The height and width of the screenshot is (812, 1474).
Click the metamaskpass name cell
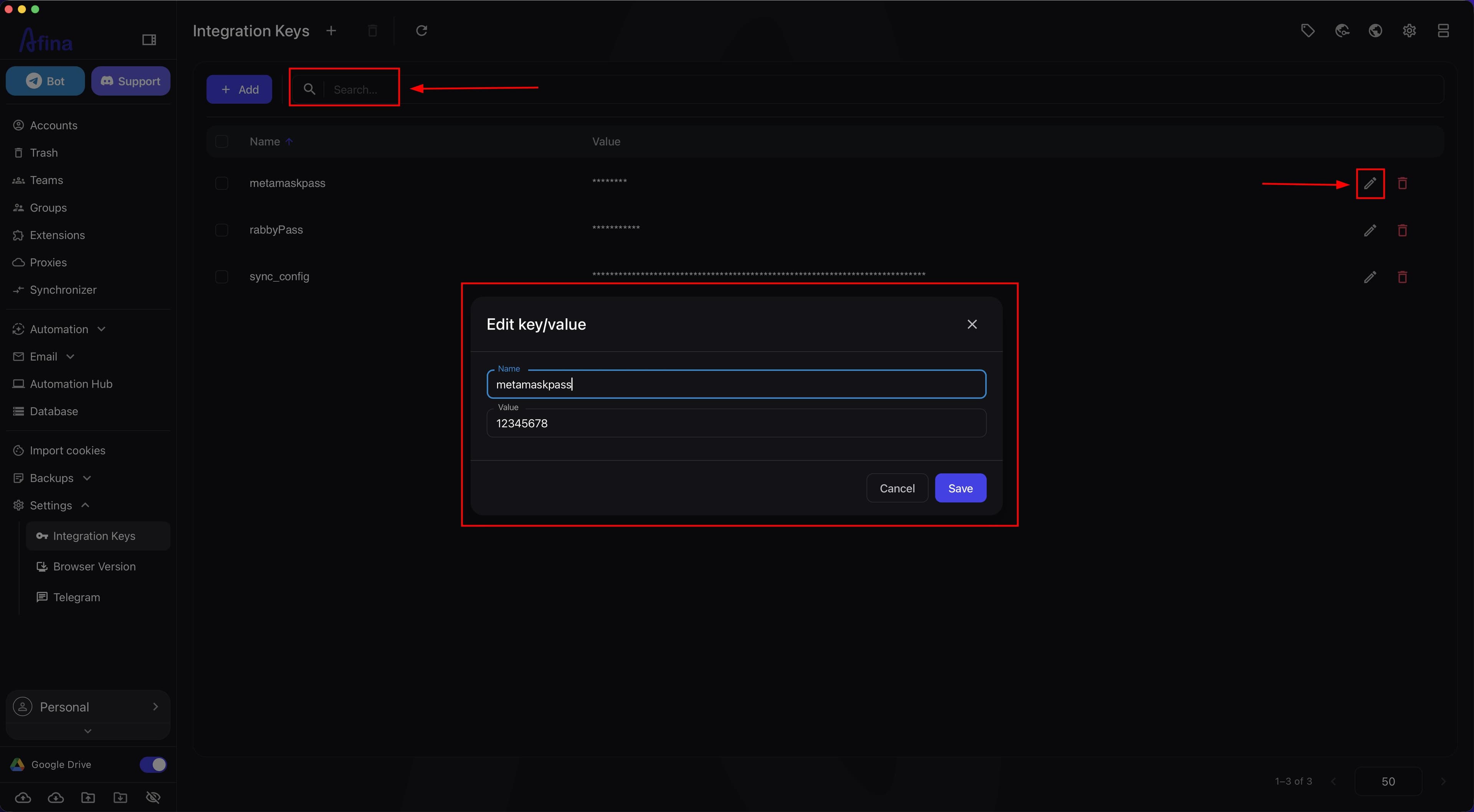[287, 183]
